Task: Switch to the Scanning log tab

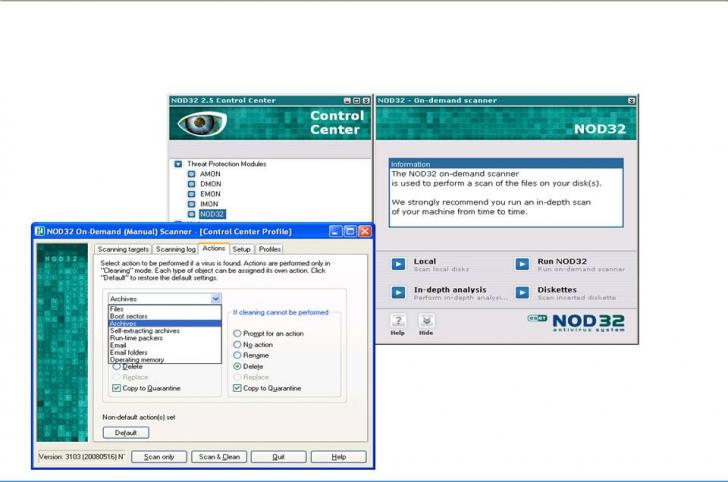Action: (x=176, y=249)
